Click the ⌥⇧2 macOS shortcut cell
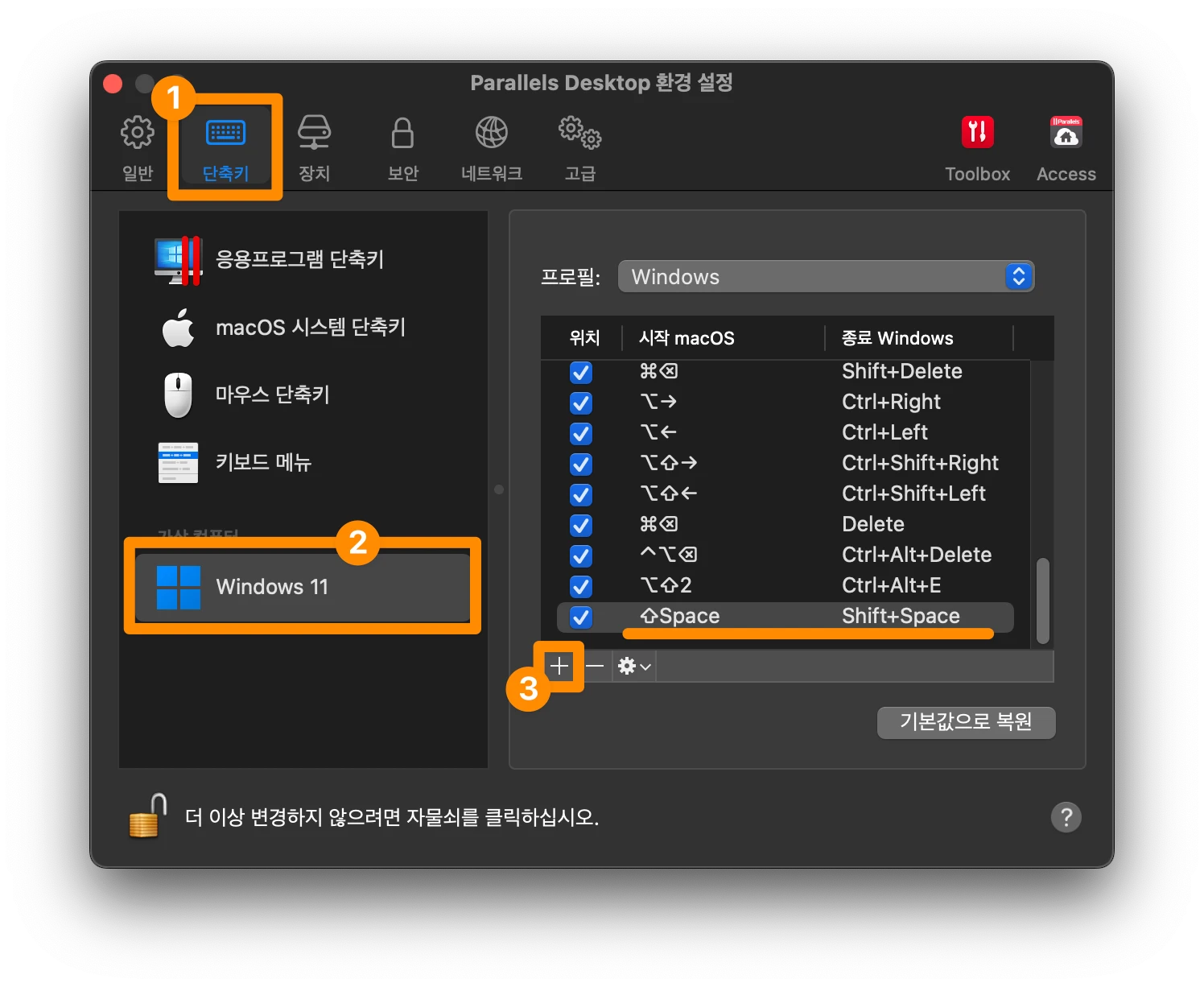The height and width of the screenshot is (987, 1204). coord(666,585)
